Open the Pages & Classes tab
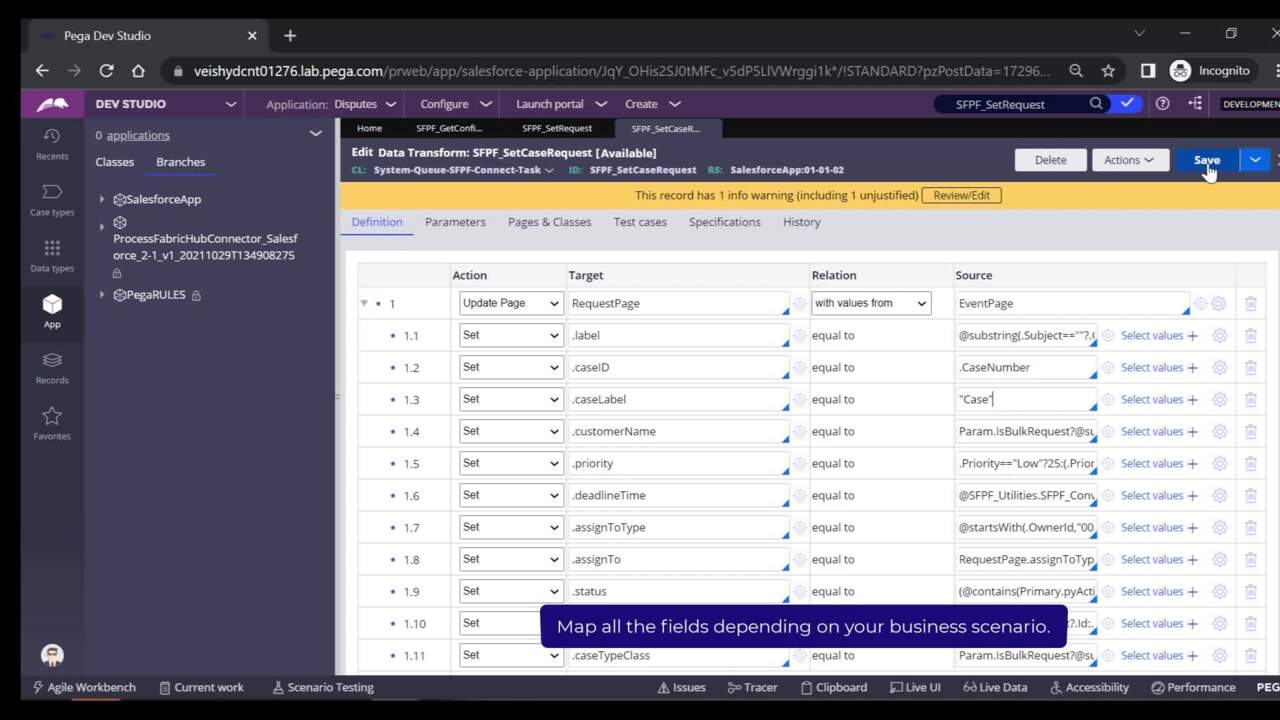1280x720 pixels. click(549, 222)
